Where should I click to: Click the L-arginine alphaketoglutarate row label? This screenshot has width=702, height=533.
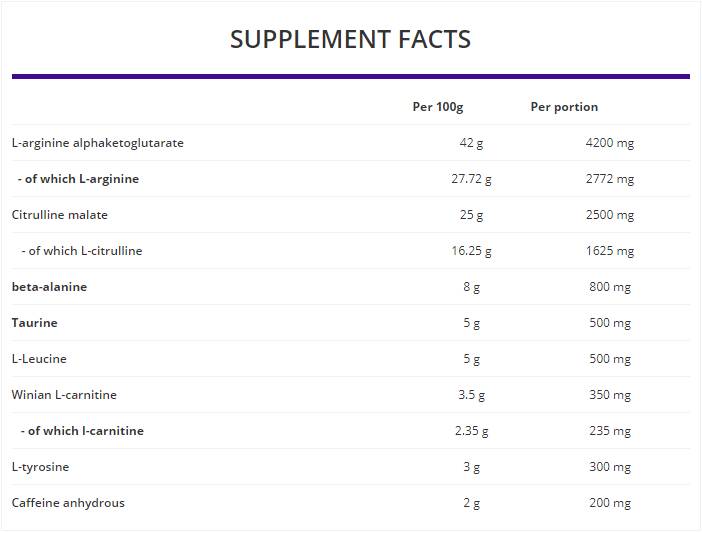click(98, 143)
